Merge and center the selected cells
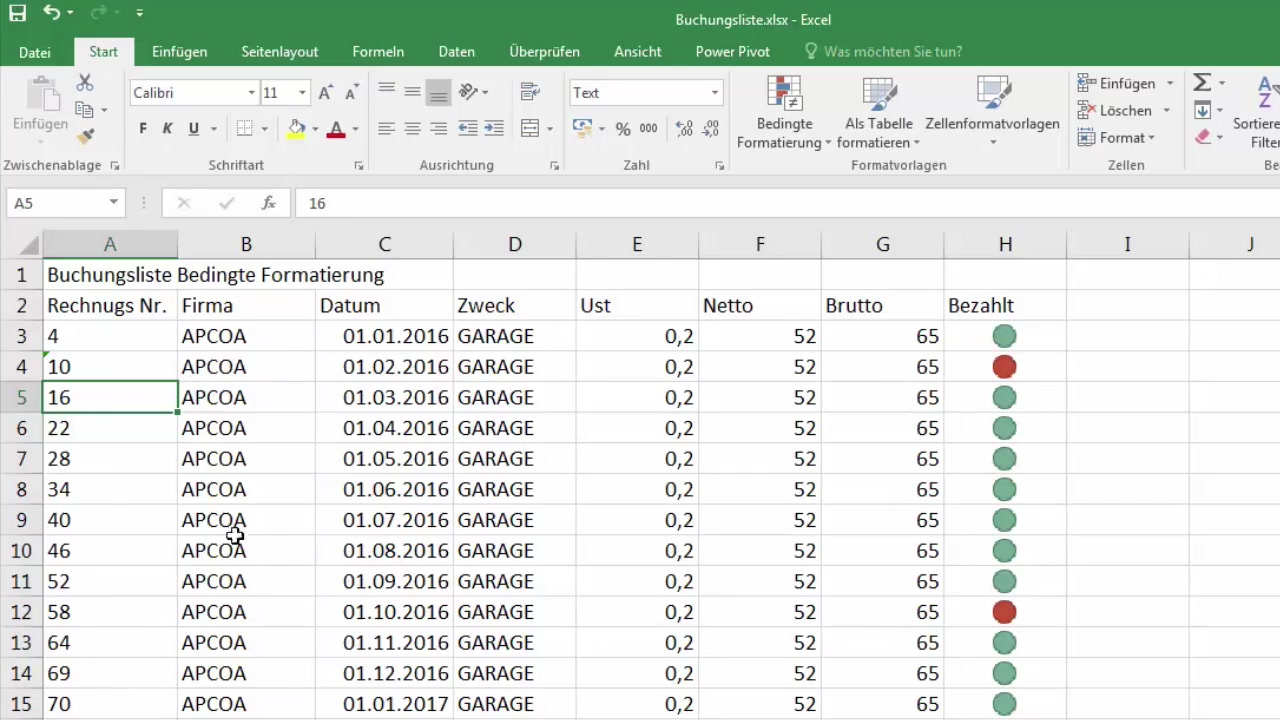The image size is (1280, 720). pos(530,128)
